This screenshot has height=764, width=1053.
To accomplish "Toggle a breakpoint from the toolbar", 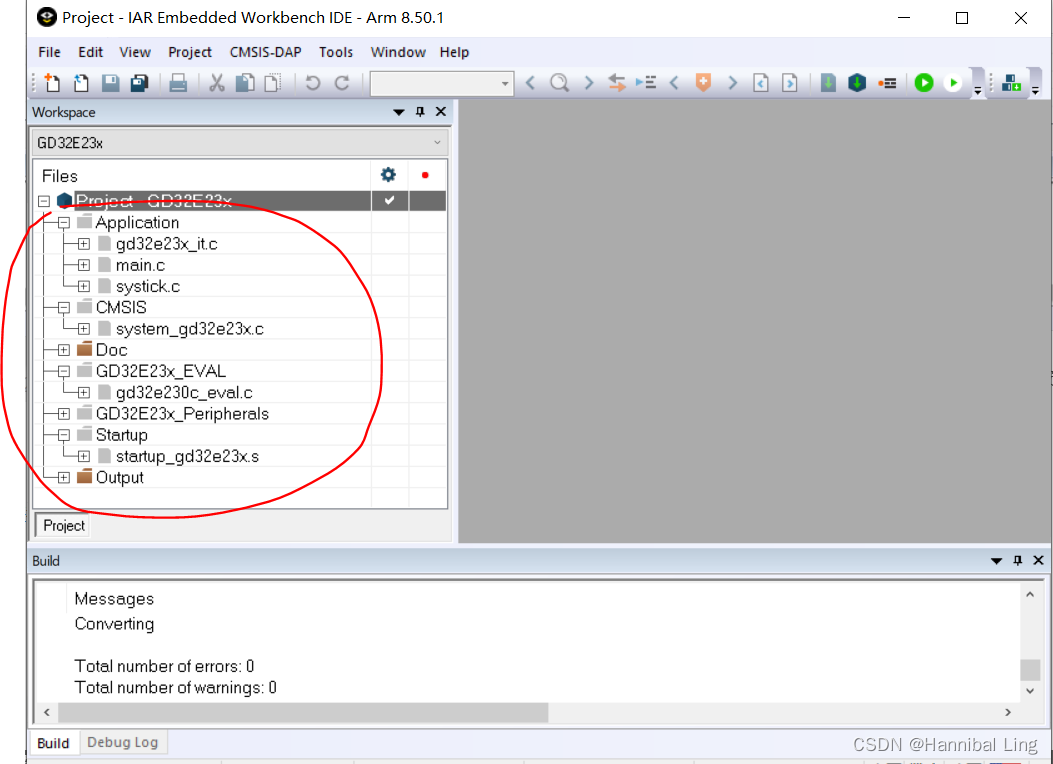I will (887, 83).
